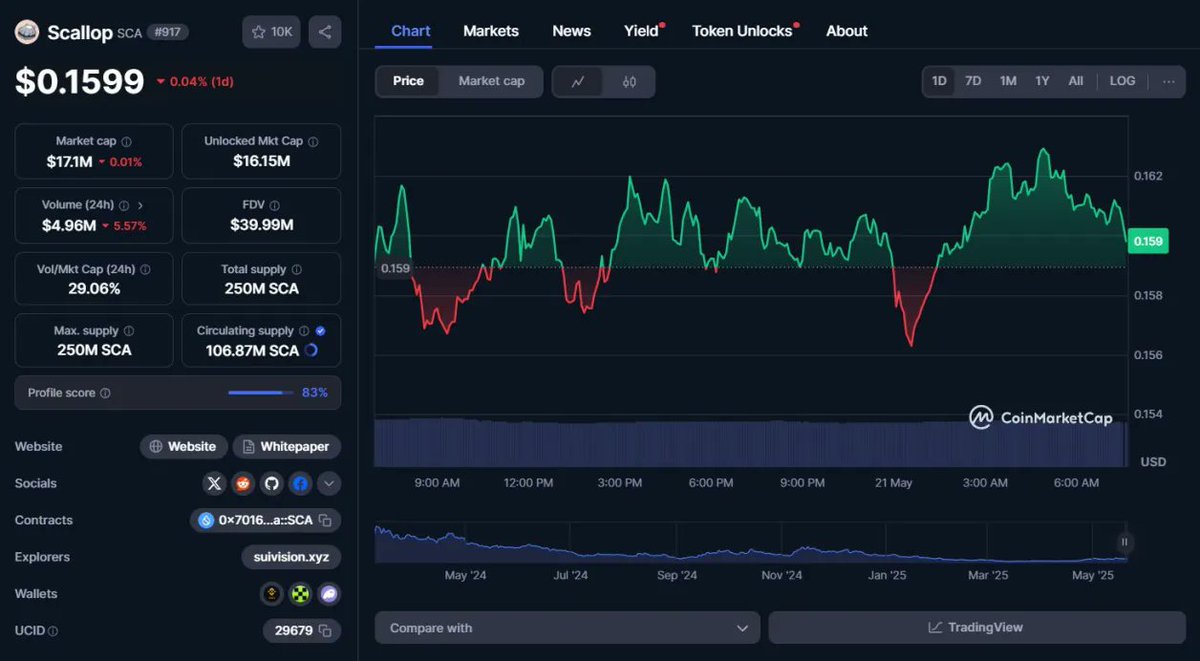The width and height of the screenshot is (1200, 661).
Task: Open suivision.xyz explorer link
Action: tap(291, 557)
